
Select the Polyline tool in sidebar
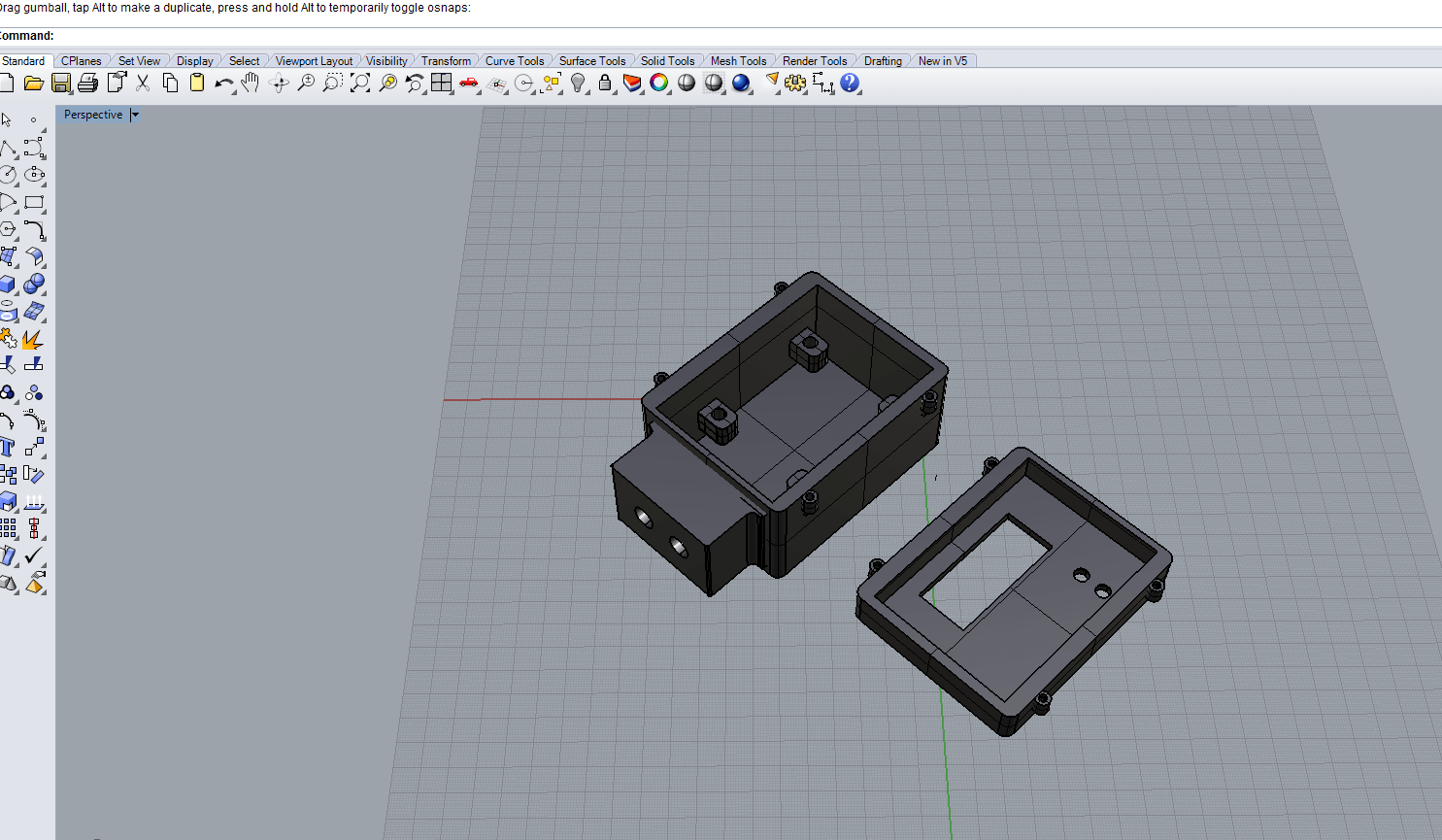(x=8, y=149)
